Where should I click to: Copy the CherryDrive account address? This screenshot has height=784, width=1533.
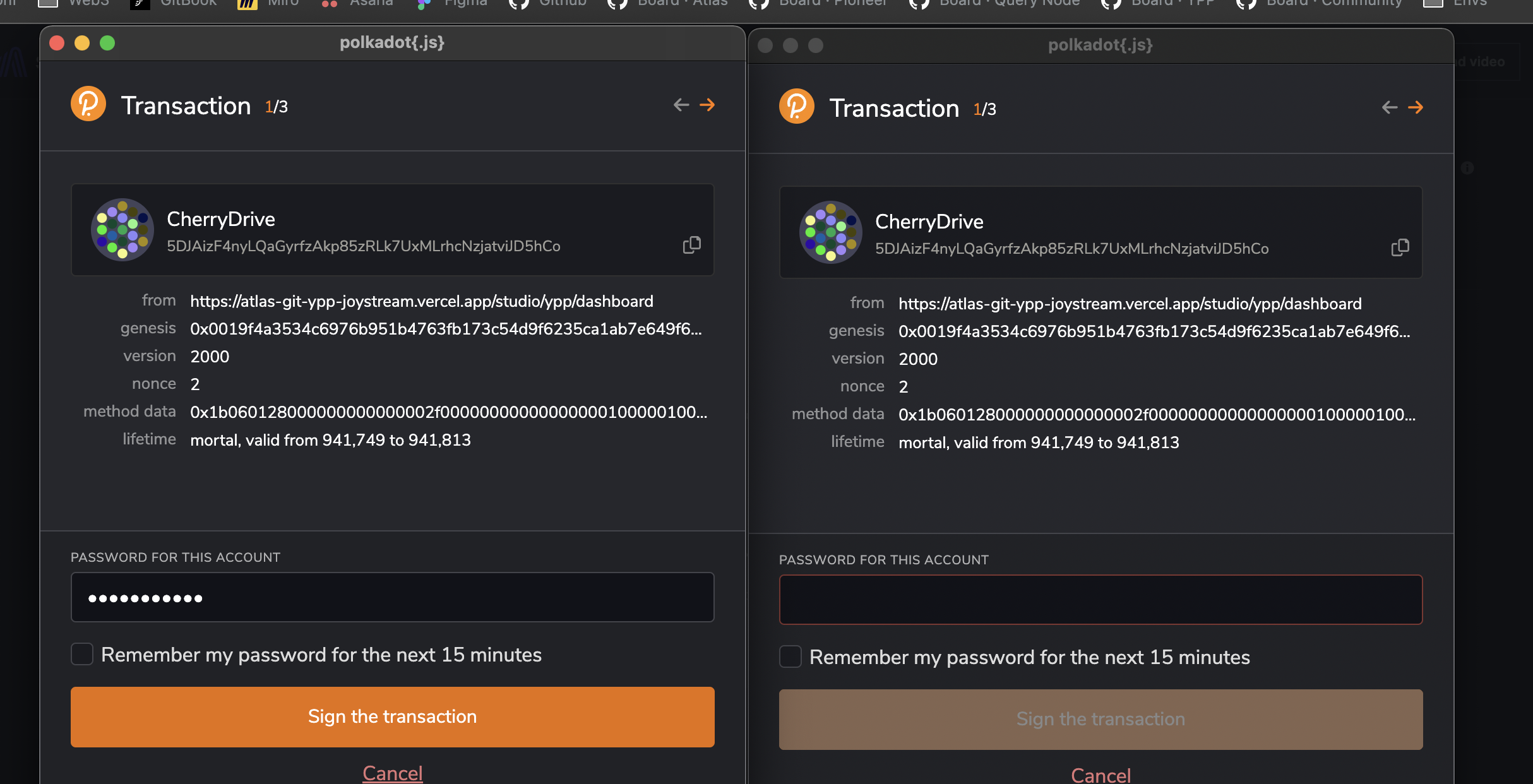coord(691,245)
